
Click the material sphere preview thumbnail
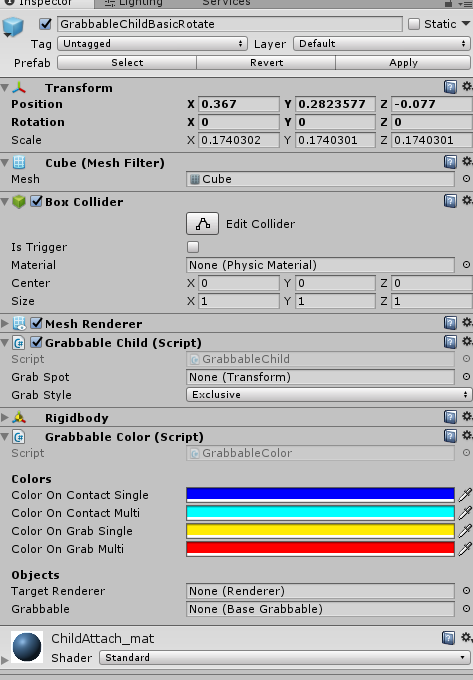pos(27,647)
